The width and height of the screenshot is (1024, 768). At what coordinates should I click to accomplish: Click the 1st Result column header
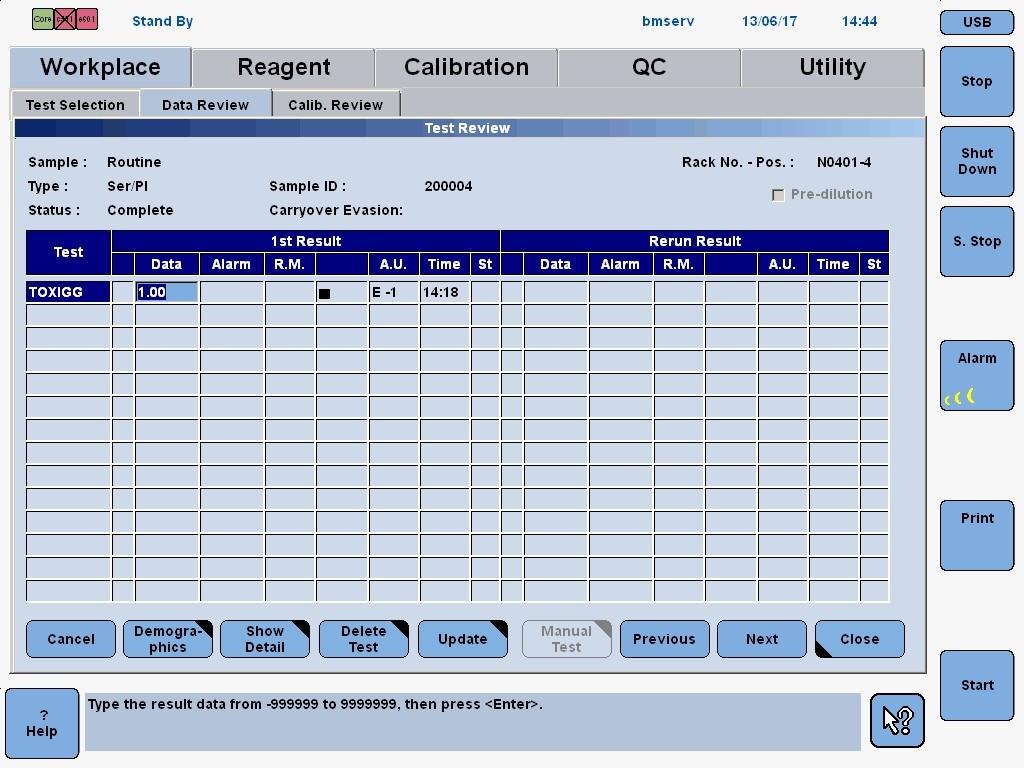coord(306,241)
